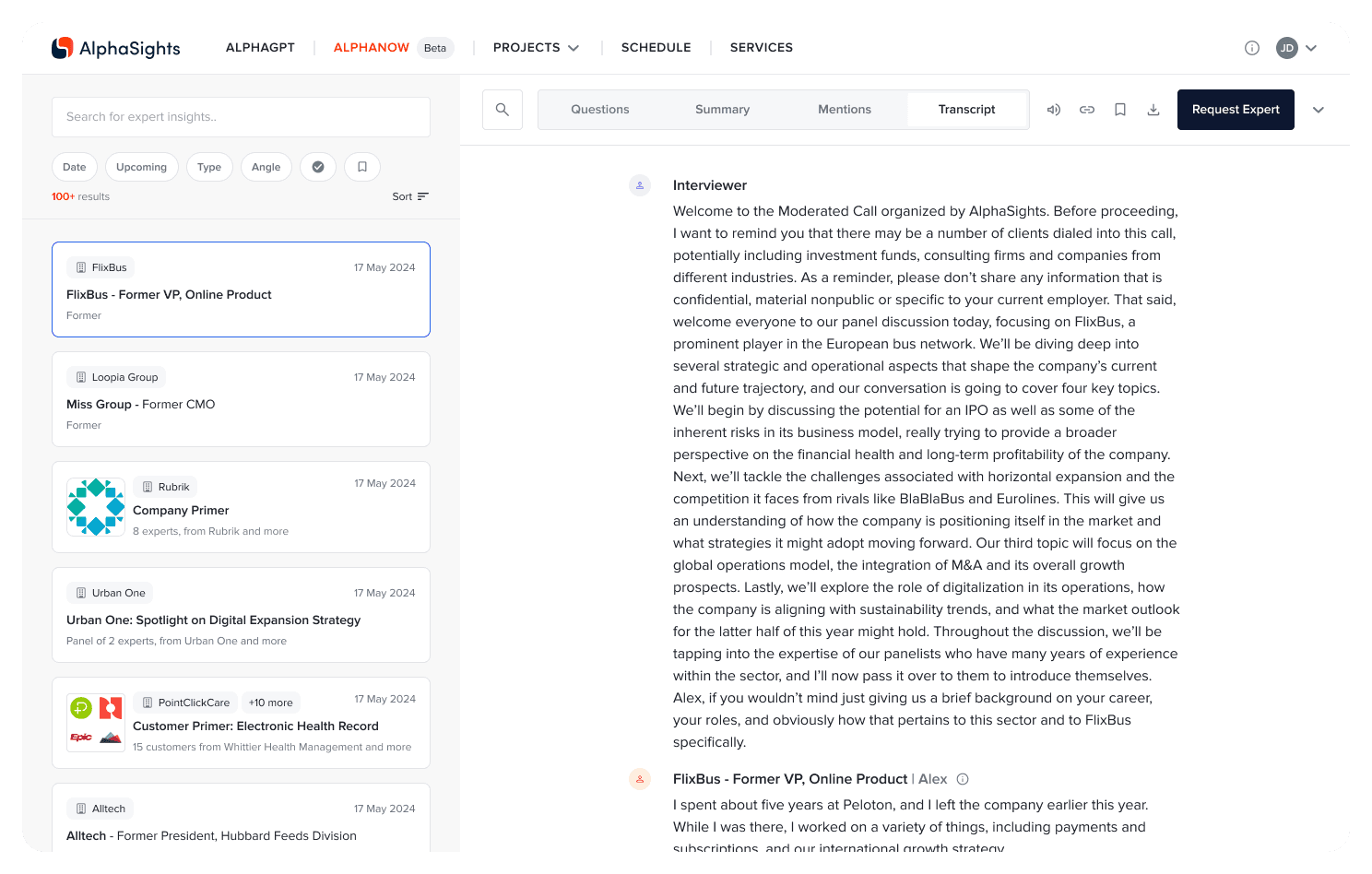Open Miss Group Former CMO result
Screen dimensions: 1372x874
pyautogui.click(x=241, y=399)
